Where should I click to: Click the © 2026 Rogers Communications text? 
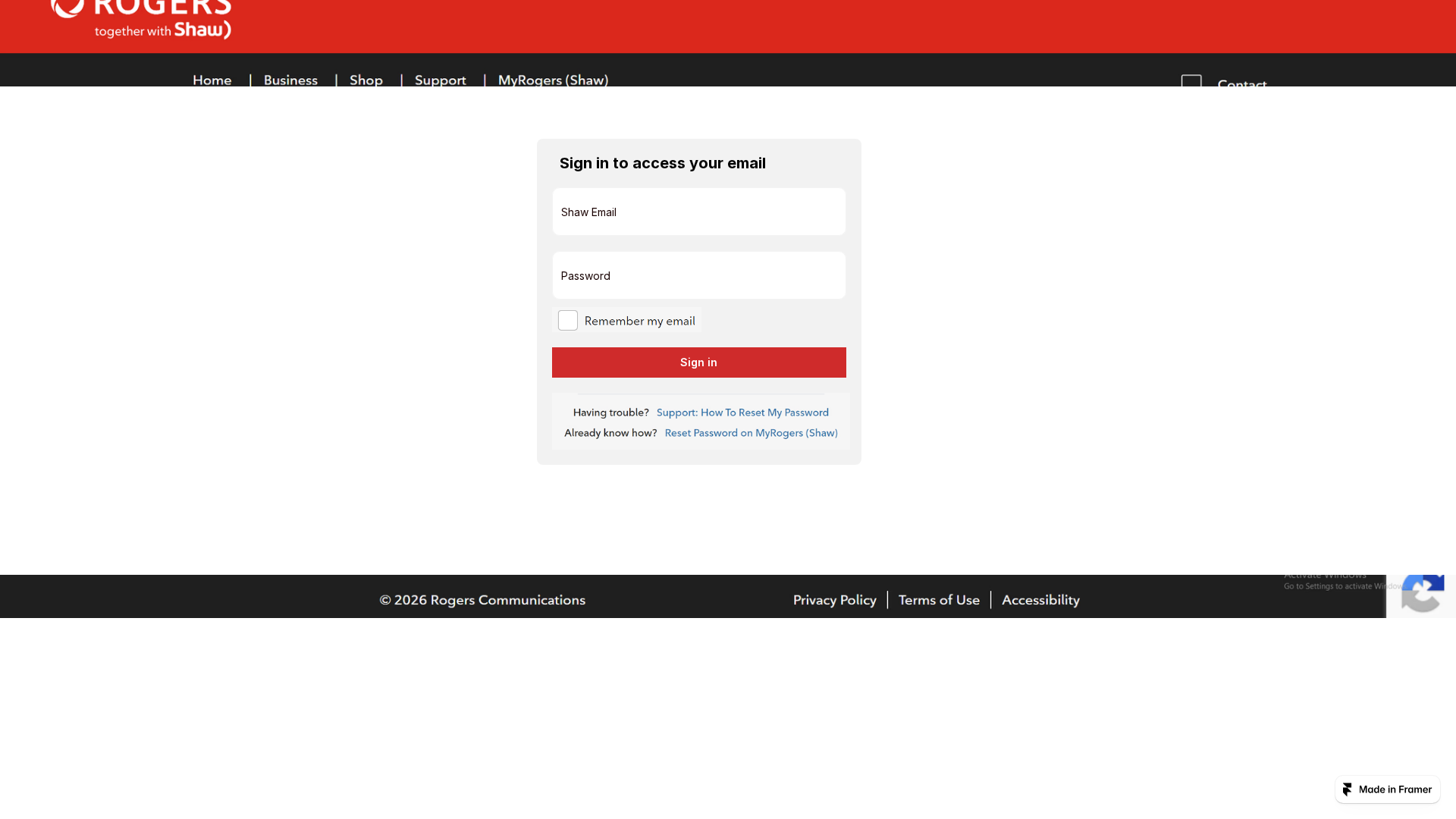tap(482, 600)
